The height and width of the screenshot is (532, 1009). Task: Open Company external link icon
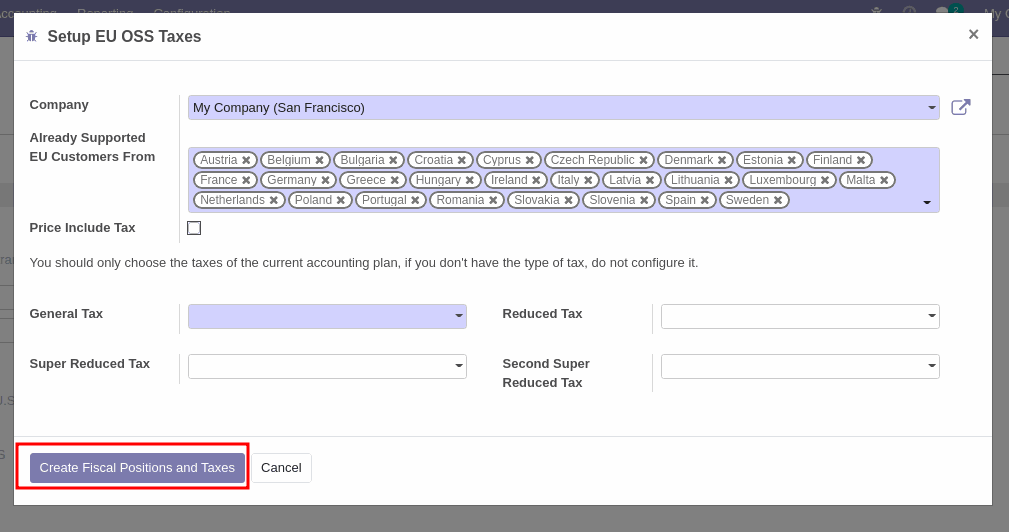click(960, 107)
